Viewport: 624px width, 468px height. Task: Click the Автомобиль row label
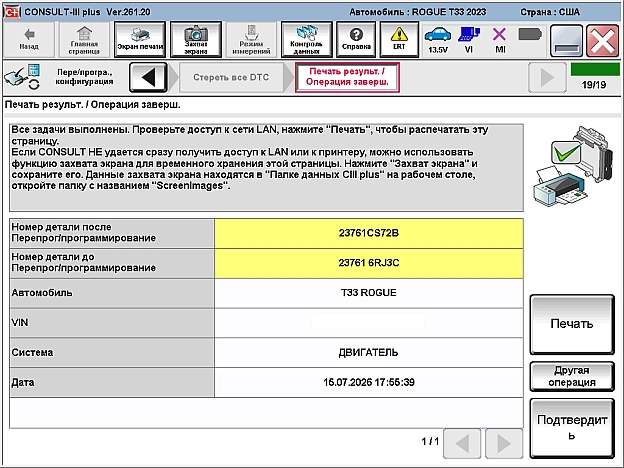[112, 293]
